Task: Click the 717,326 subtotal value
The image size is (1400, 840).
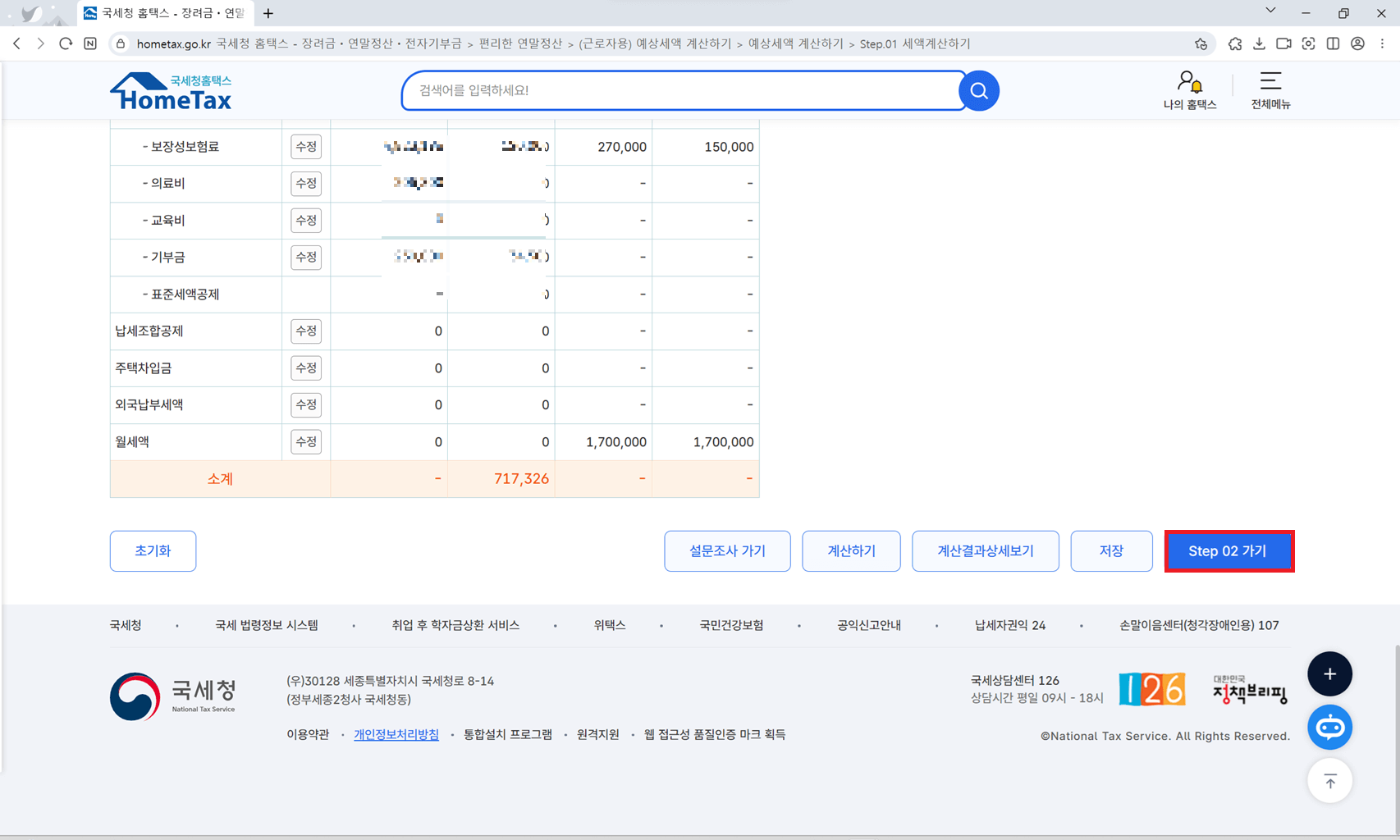Action: [x=521, y=479]
